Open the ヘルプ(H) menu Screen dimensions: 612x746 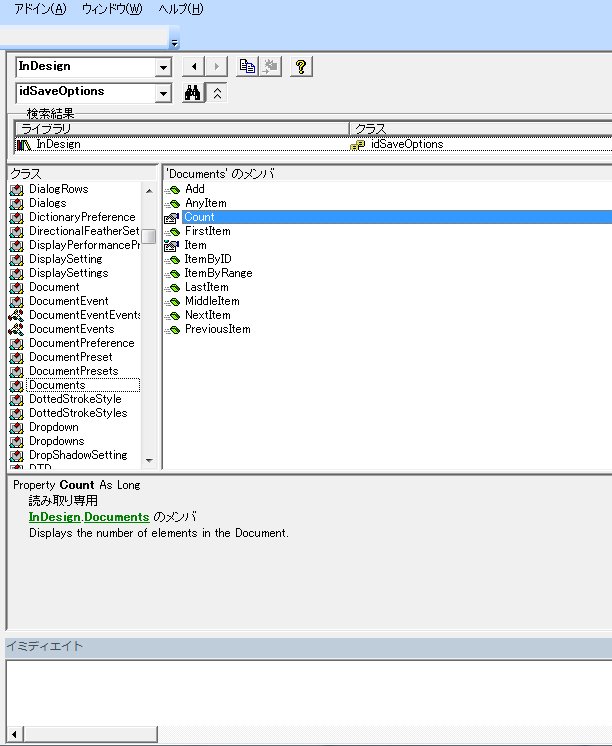tap(181, 9)
